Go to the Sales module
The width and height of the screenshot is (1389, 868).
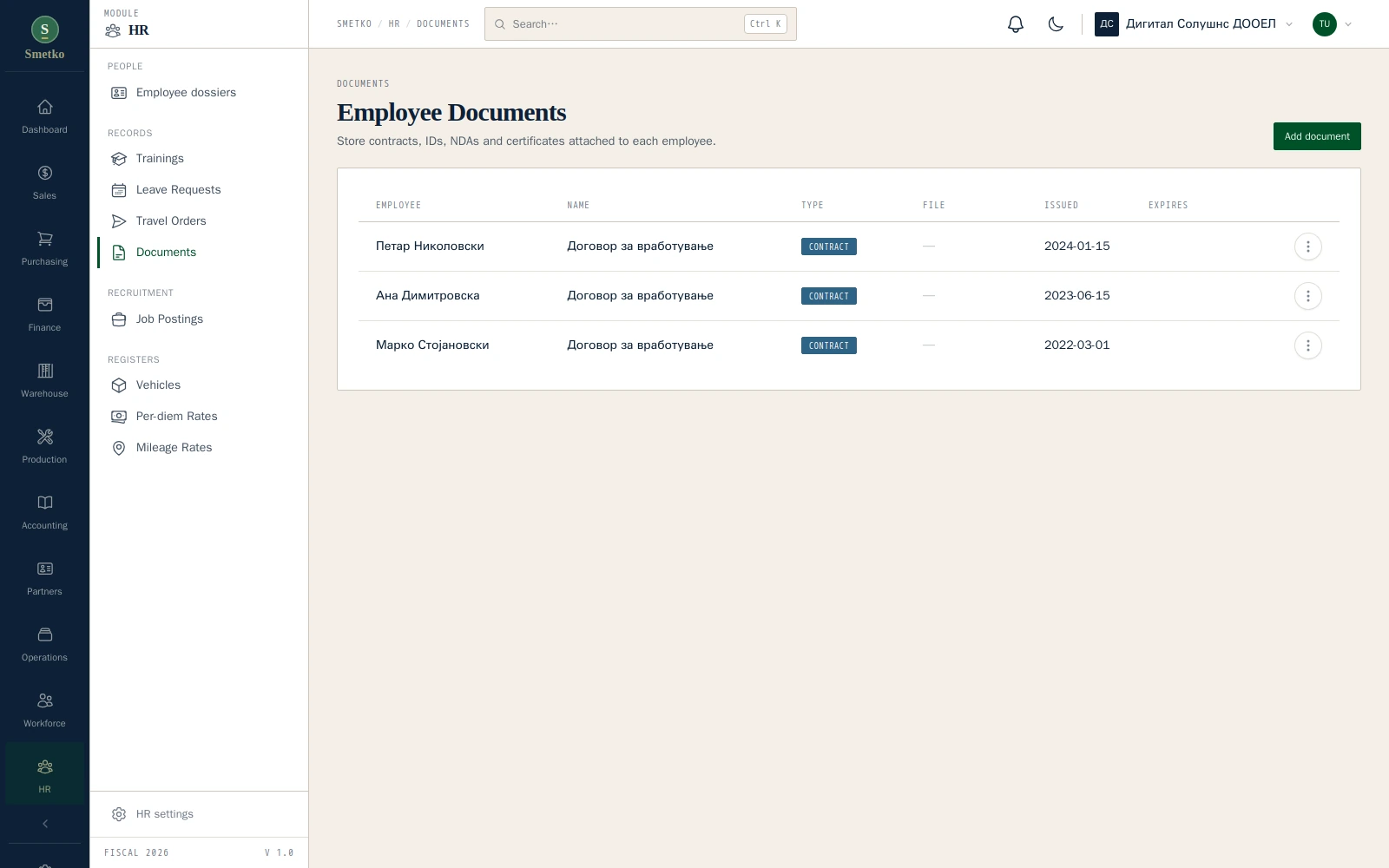(x=44, y=183)
